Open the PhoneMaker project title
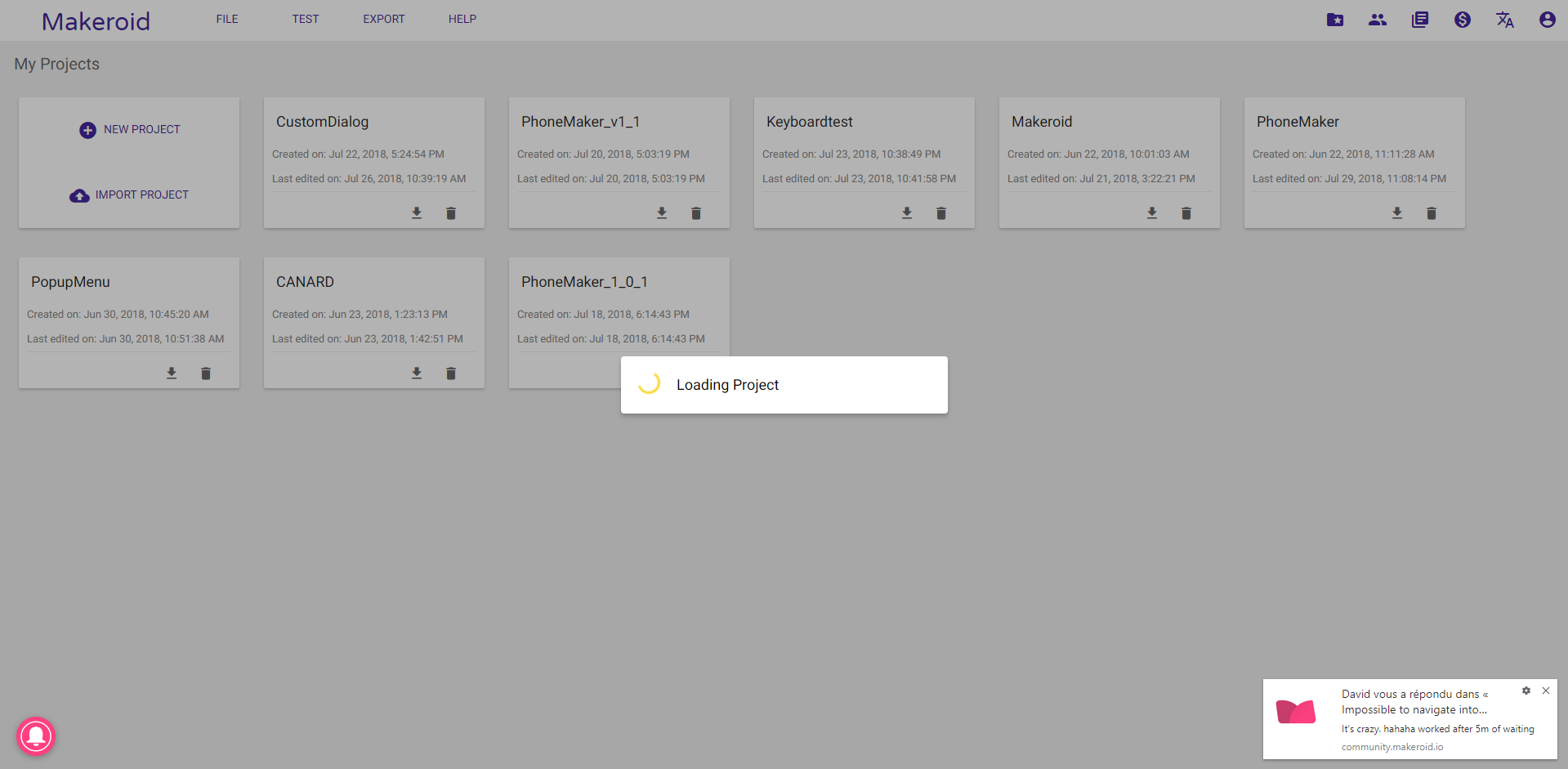This screenshot has height=769, width=1568. (1298, 122)
